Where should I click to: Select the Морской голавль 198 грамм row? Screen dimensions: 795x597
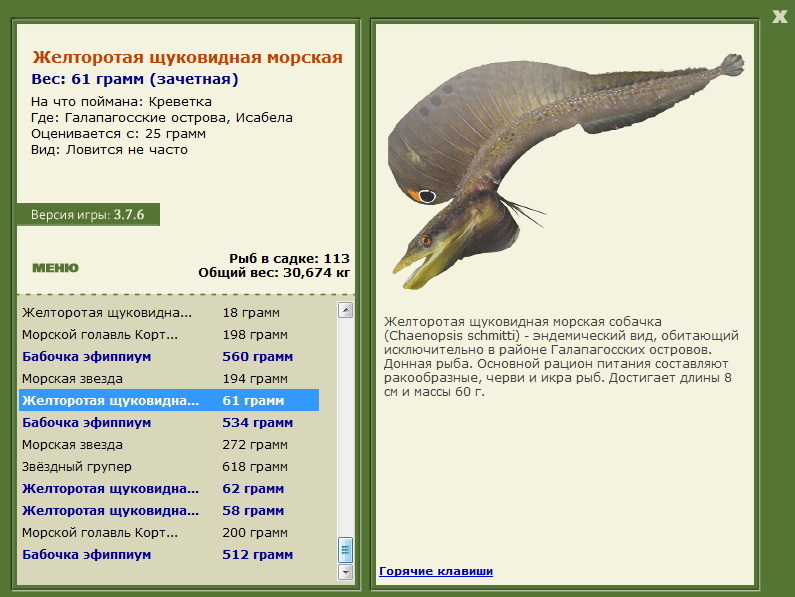[169, 335]
